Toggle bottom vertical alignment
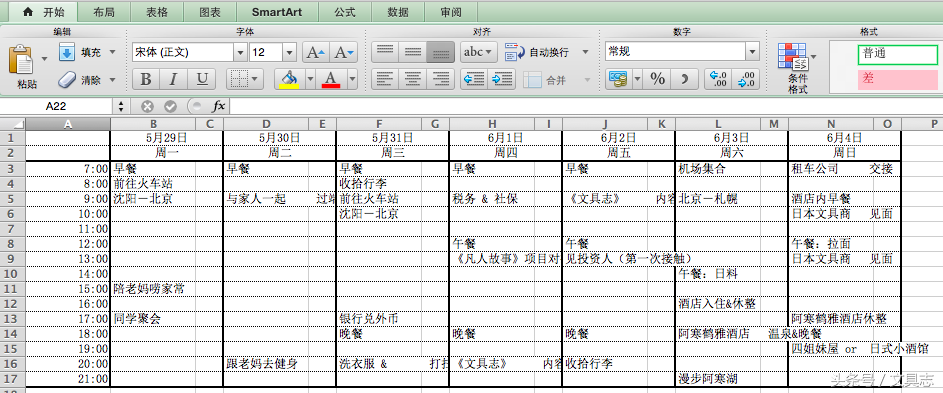The image size is (943, 393). click(441, 52)
